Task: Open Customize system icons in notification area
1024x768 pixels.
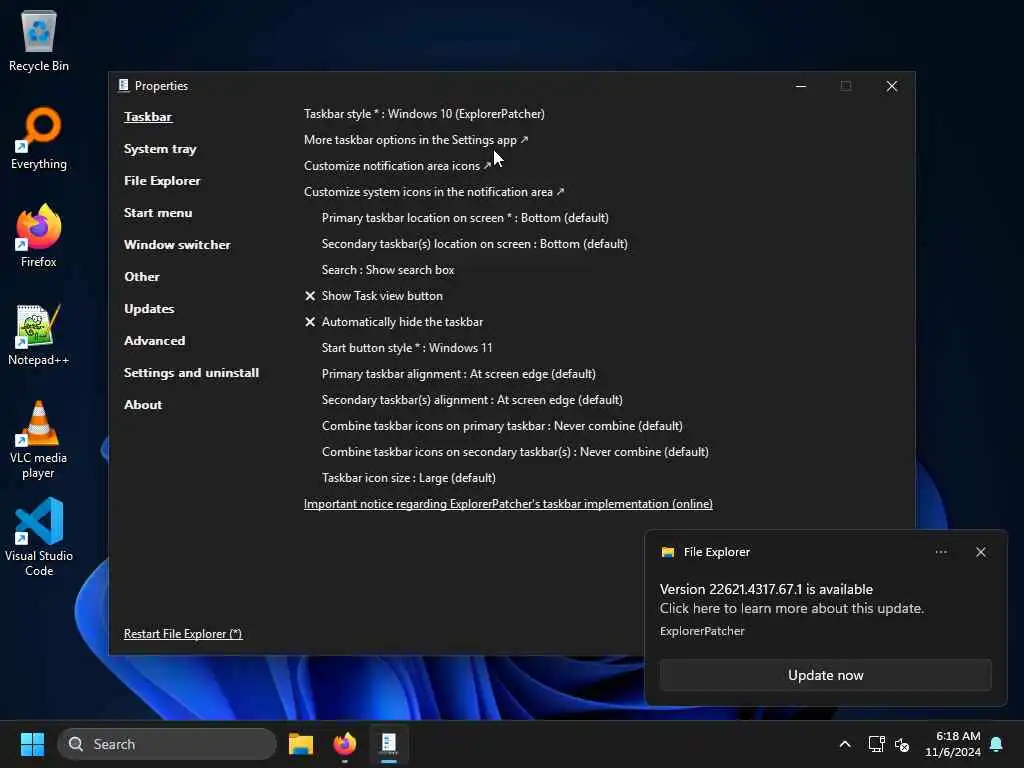Action: click(x=434, y=192)
